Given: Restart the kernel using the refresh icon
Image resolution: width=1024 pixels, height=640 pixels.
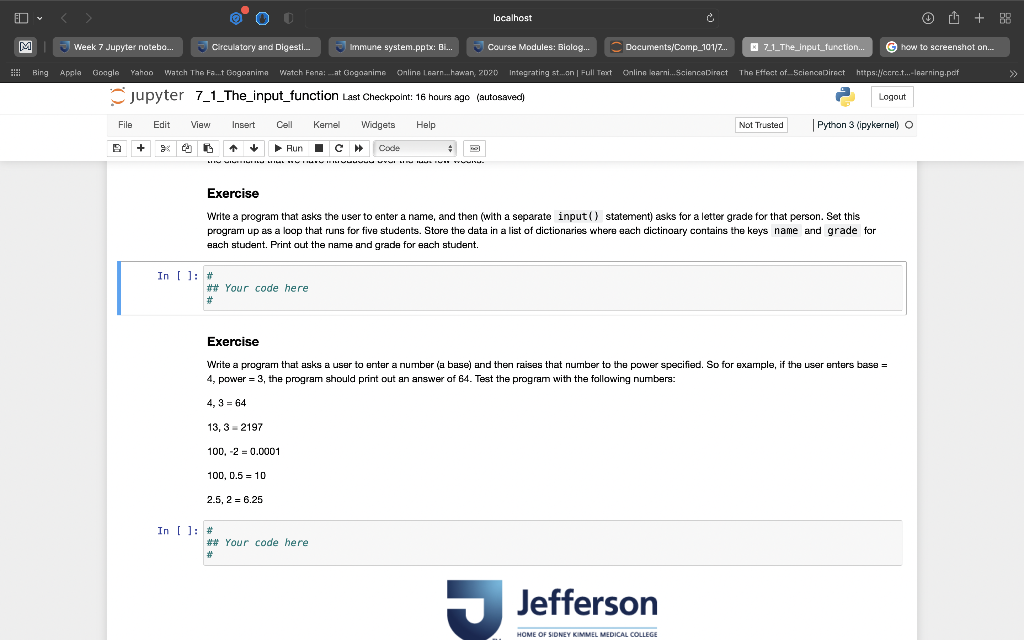Looking at the screenshot, I should pos(337,148).
